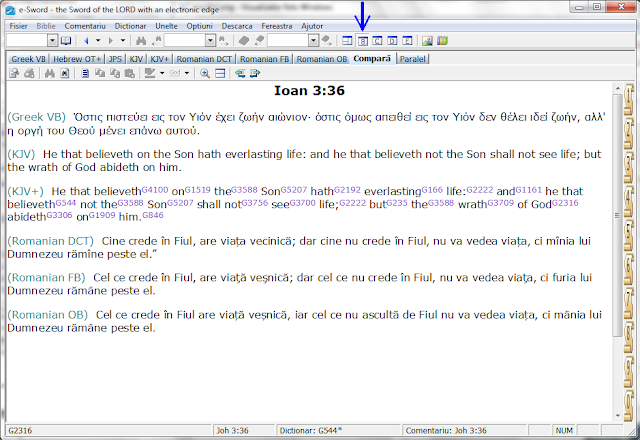
Task: Click the binoculars search icon in top toolbar
Action: click(x=141, y=40)
